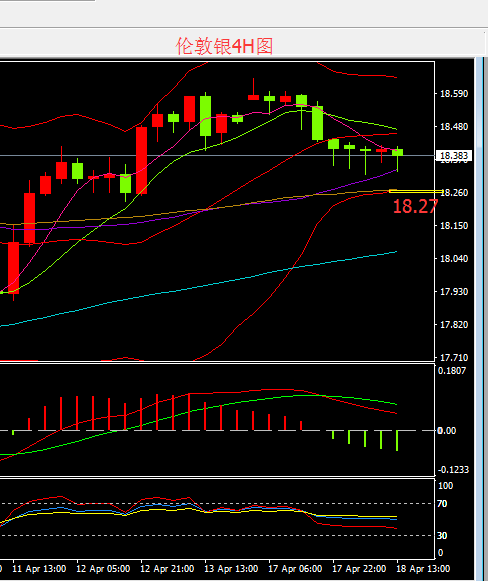Image resolution: width=488 pixels, height=581 pixels.
Task: Click the chart title 伦敦银4H图
Action: point(224,46)
